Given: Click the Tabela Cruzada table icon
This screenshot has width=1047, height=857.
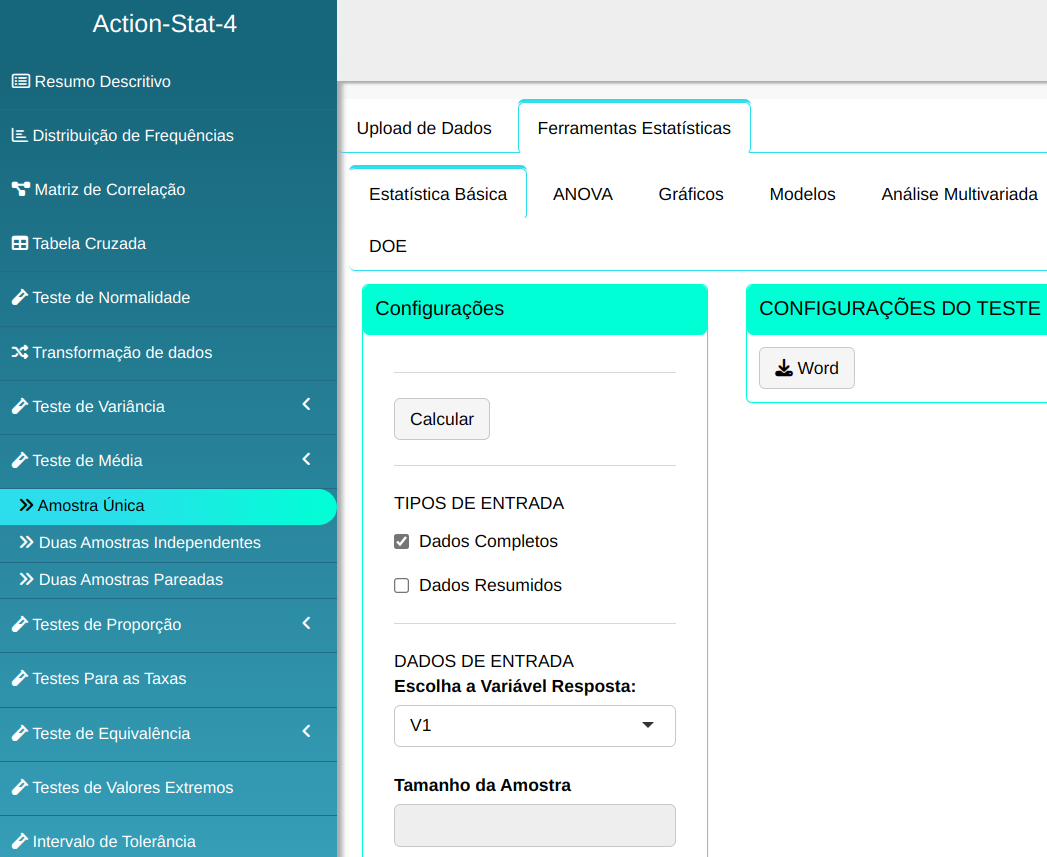Looking at the screenshot, I should tap(19, 243).
